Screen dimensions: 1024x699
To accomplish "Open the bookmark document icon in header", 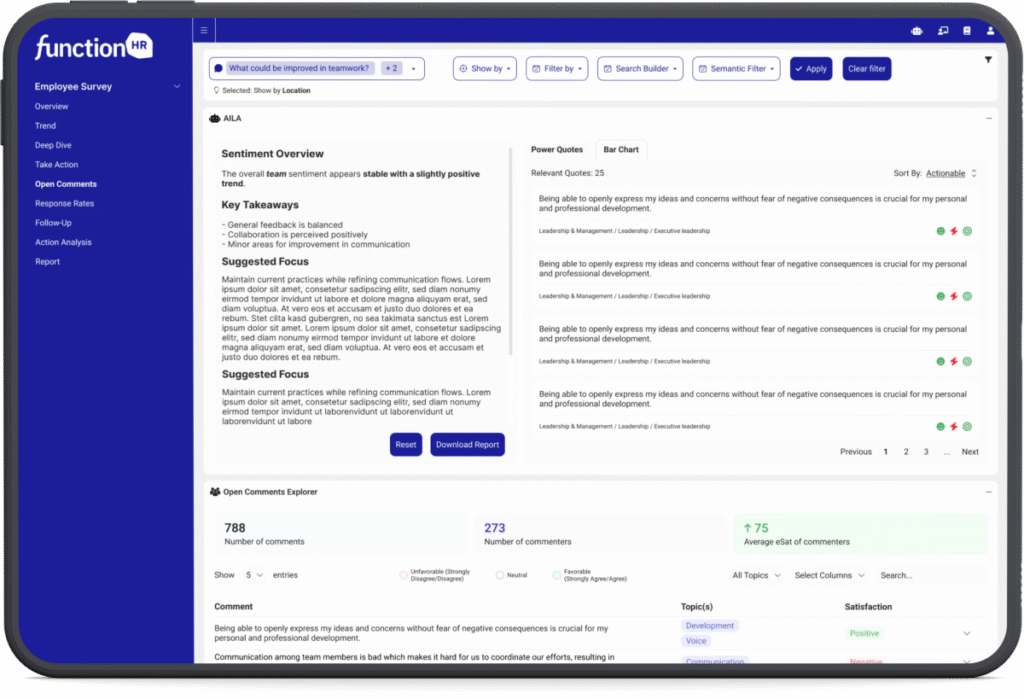I will 967,31.
